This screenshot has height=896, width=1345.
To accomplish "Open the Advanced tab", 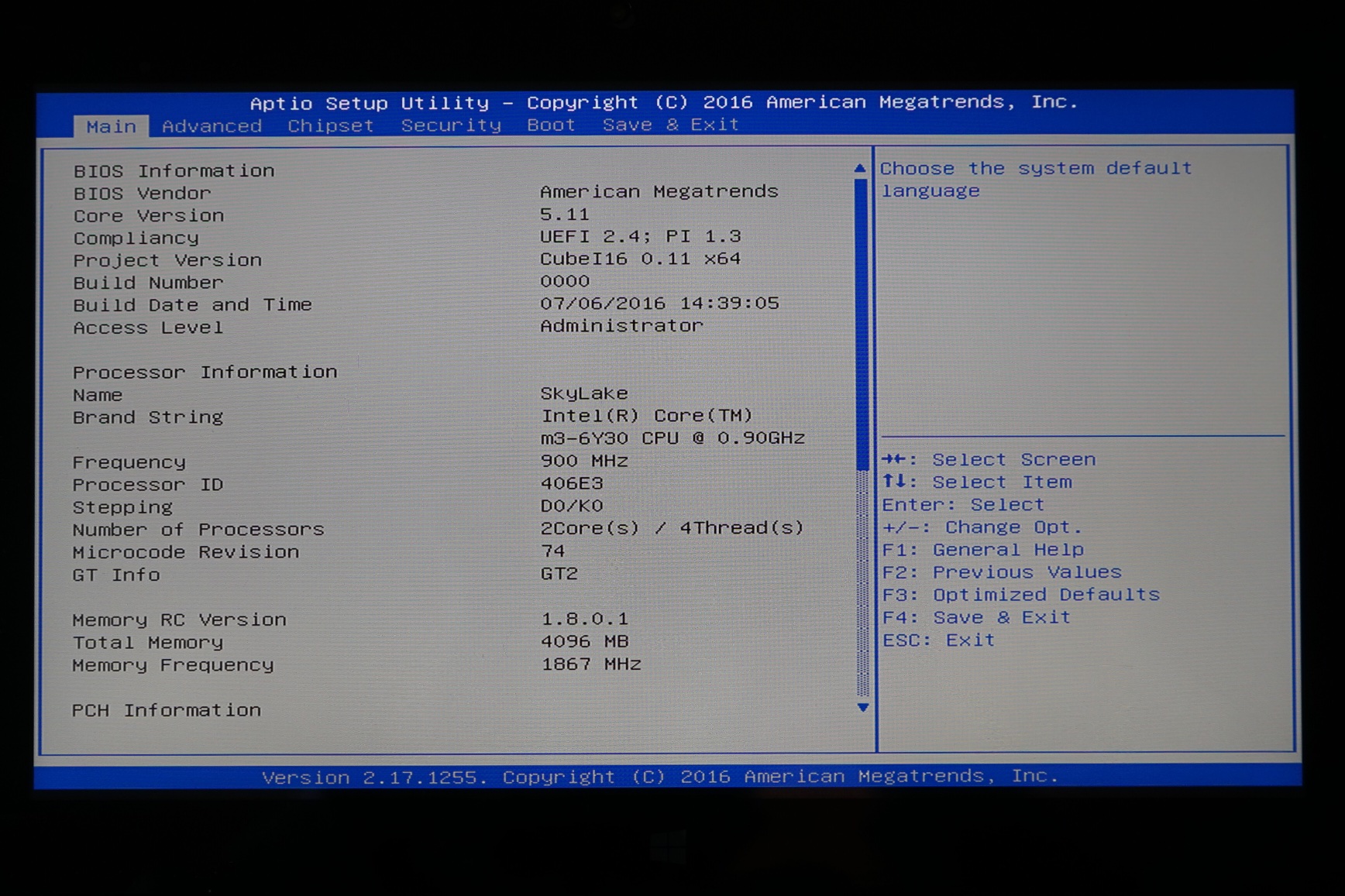I will tap(212, 126).
